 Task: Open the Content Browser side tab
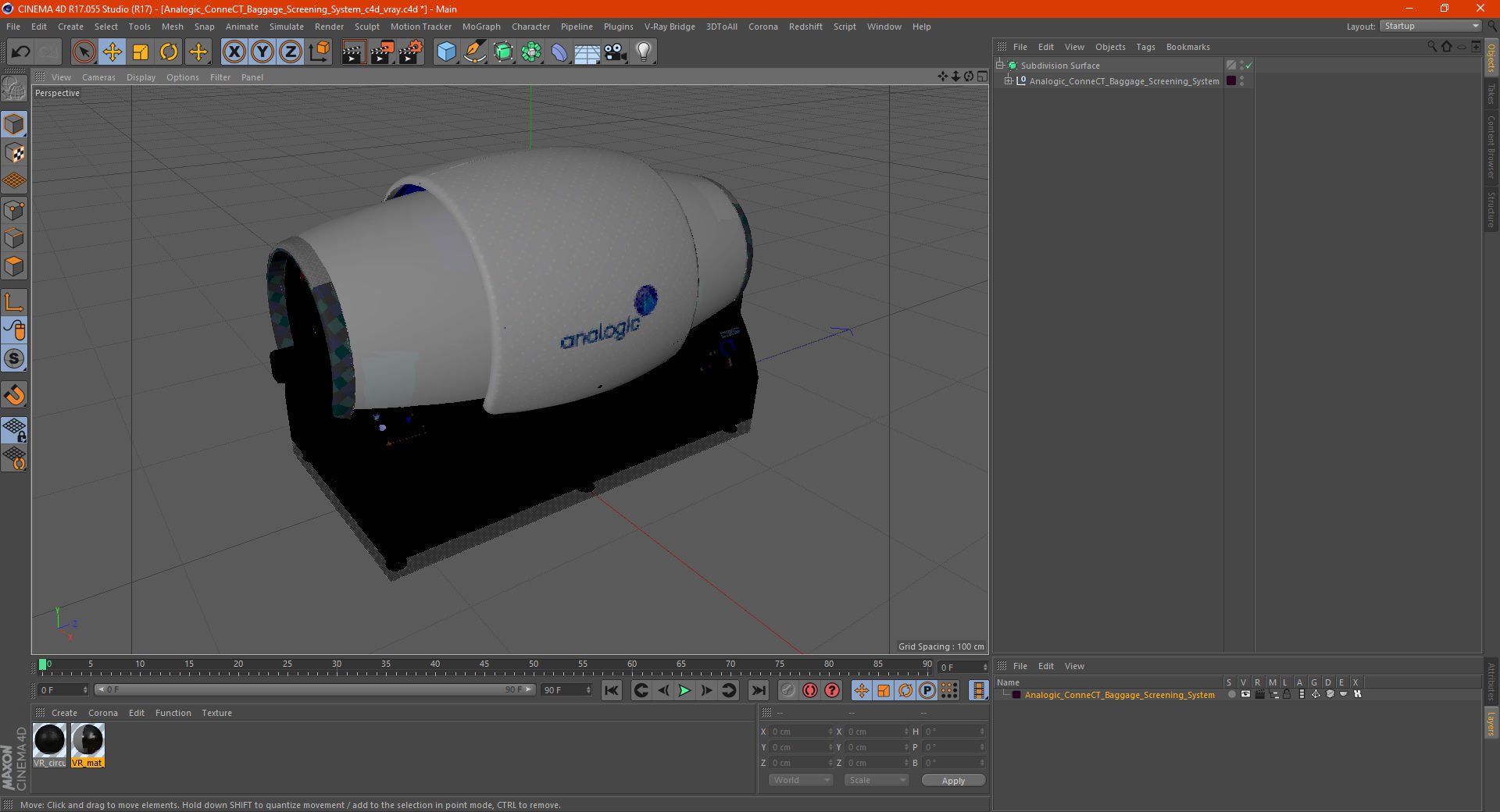tap(1491, 147)
